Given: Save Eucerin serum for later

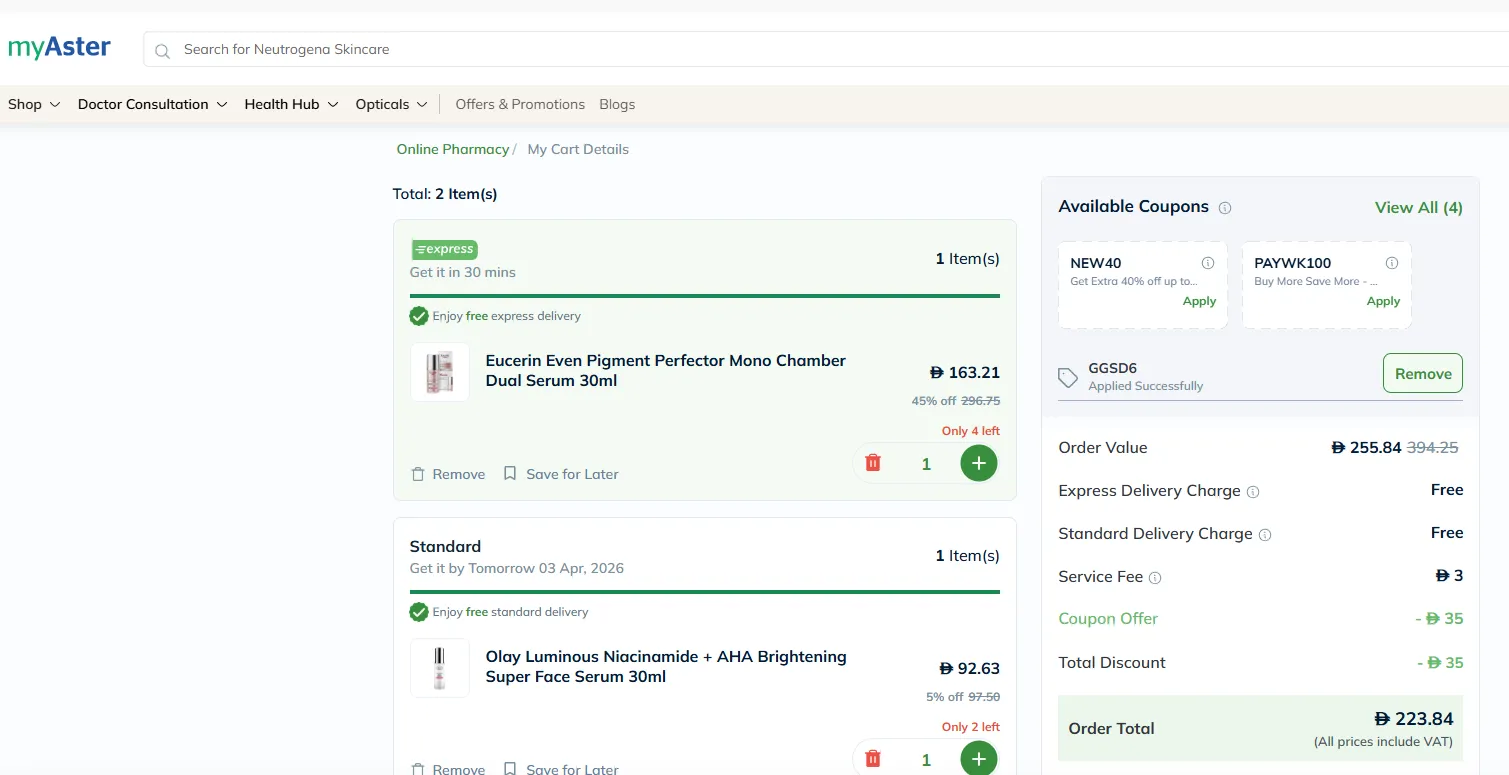Looking at the screenshot, I should [x=572, y=474].
